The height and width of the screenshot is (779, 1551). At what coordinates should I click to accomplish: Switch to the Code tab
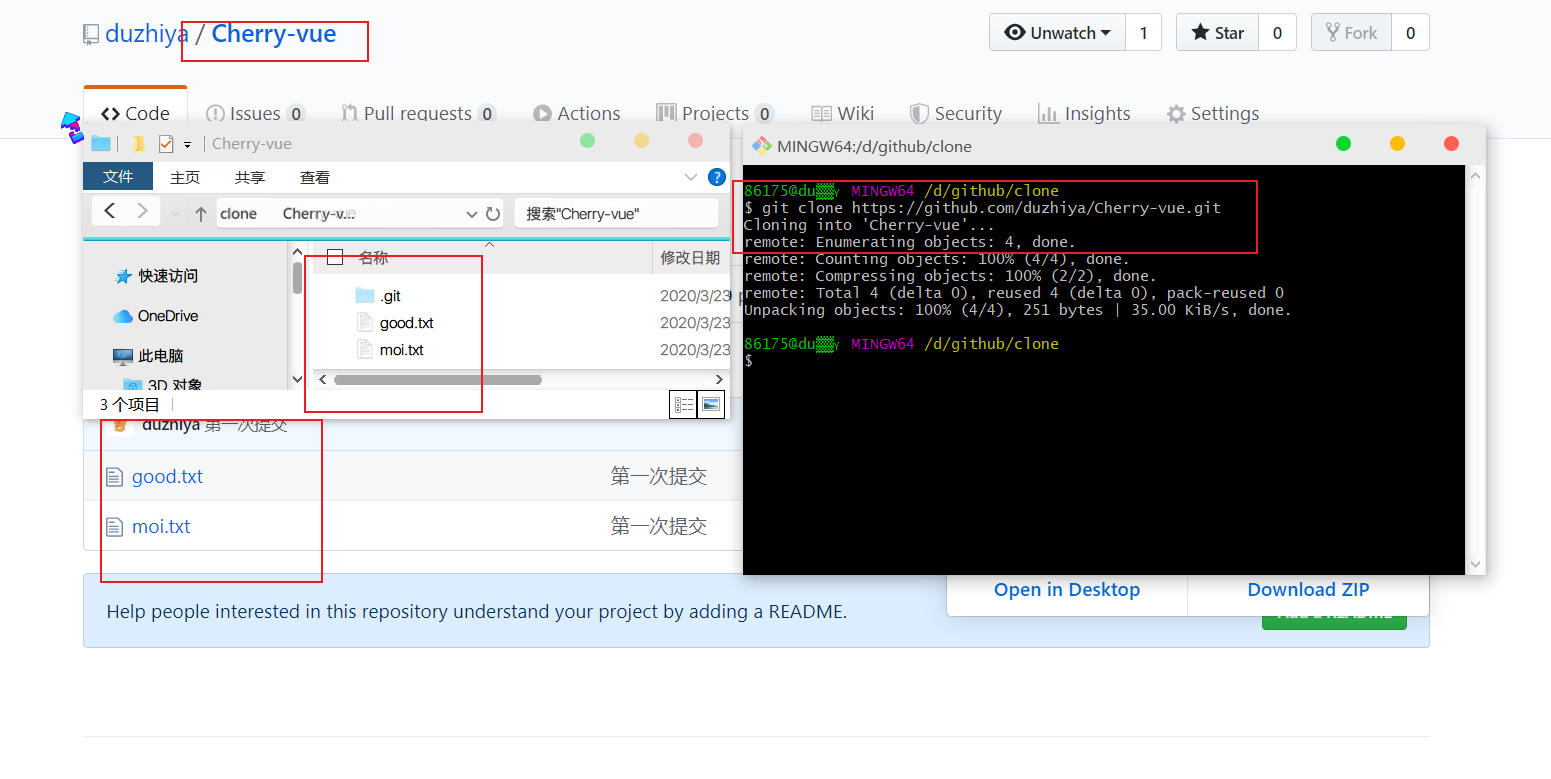(135, 113)
